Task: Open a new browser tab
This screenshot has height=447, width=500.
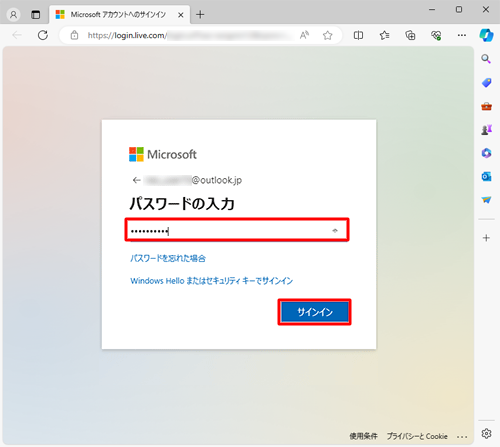Action: tap(200, 15)
